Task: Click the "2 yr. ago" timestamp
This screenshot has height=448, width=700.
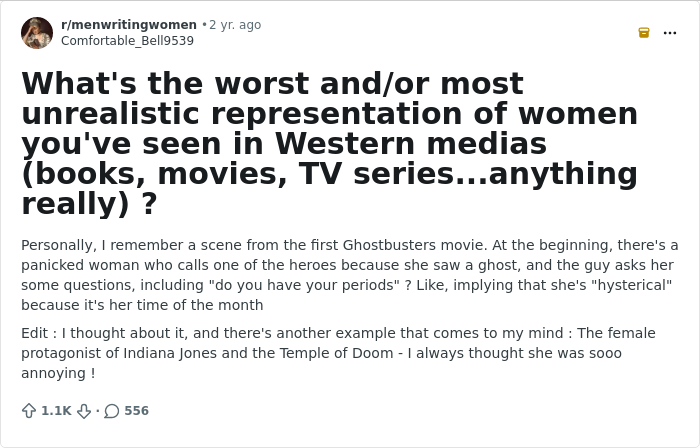Action: 235,25
